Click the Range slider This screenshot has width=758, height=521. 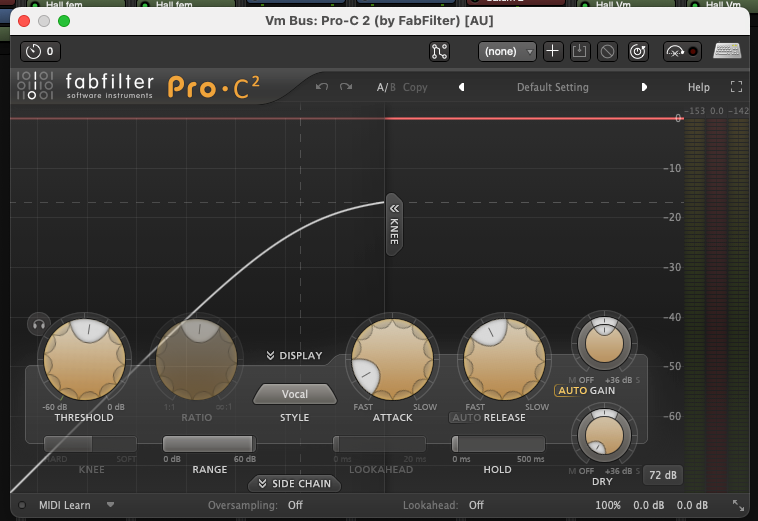[209, 444]
